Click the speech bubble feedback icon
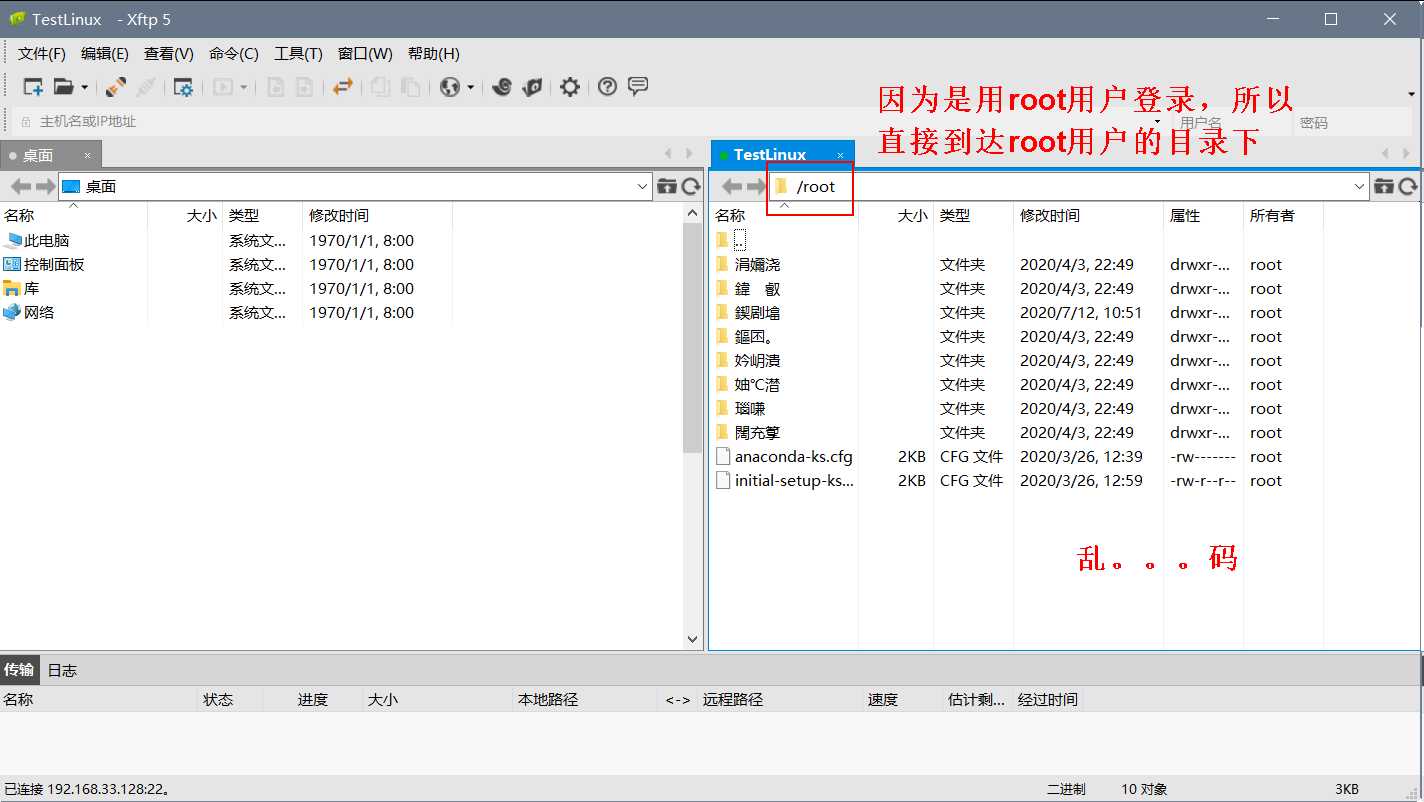The width and height of the screenshot is (1424, 802). coord(638,87)
